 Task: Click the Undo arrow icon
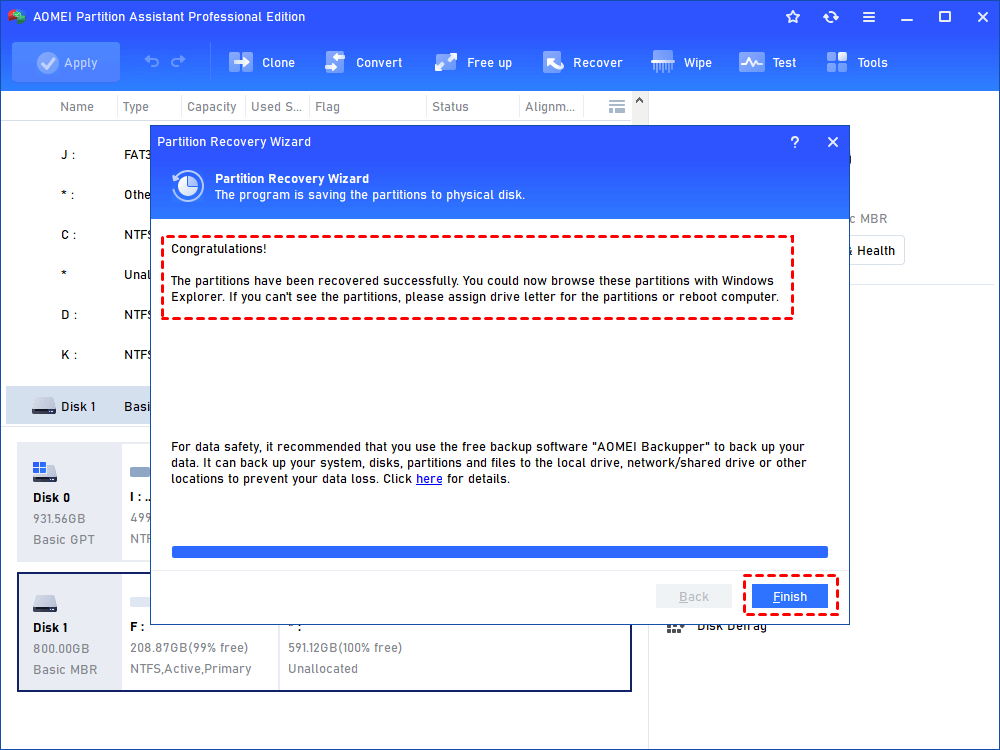point(152,61)
